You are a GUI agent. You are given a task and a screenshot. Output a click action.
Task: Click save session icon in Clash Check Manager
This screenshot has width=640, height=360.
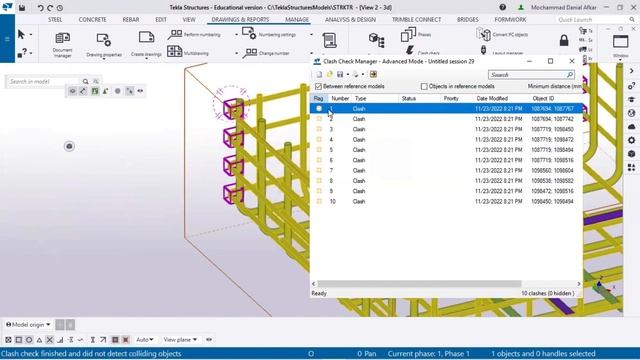[x=340, y=74]
